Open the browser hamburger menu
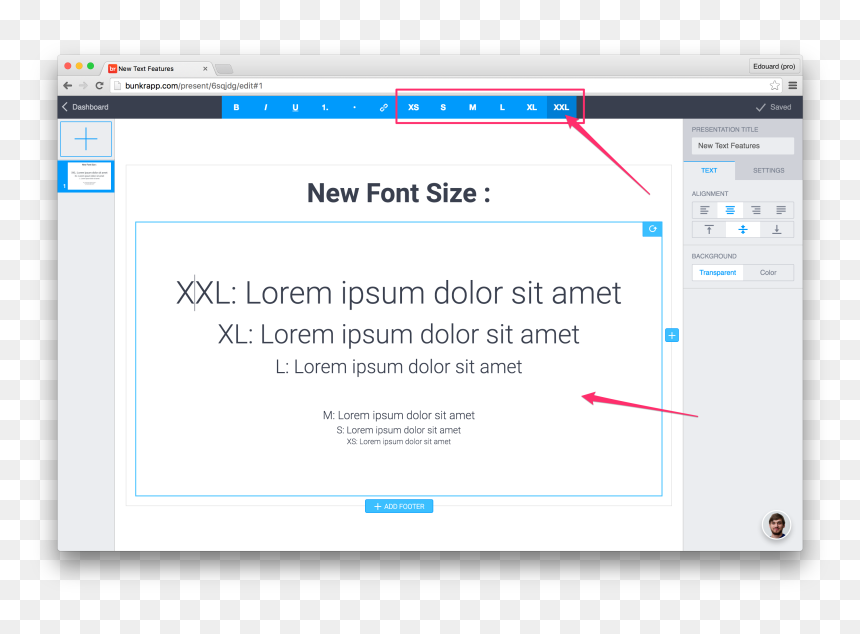This screenshot has width=860, height=634. click(793, 86)
